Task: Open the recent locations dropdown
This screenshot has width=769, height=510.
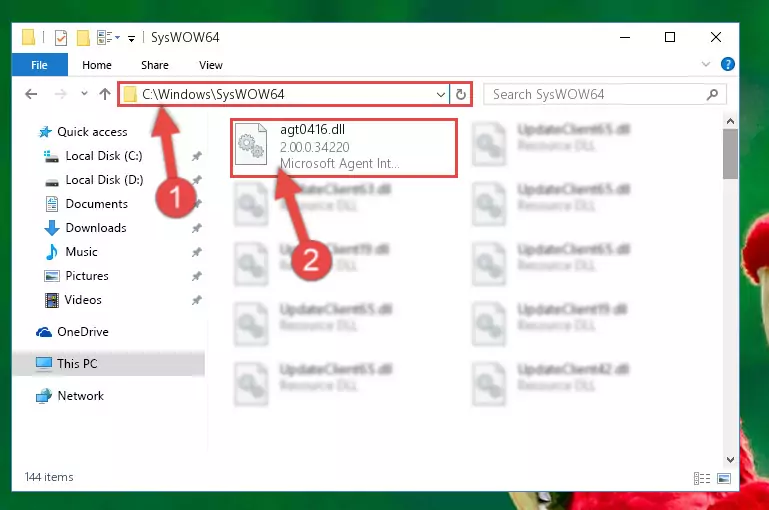Action: click(84, 93)
